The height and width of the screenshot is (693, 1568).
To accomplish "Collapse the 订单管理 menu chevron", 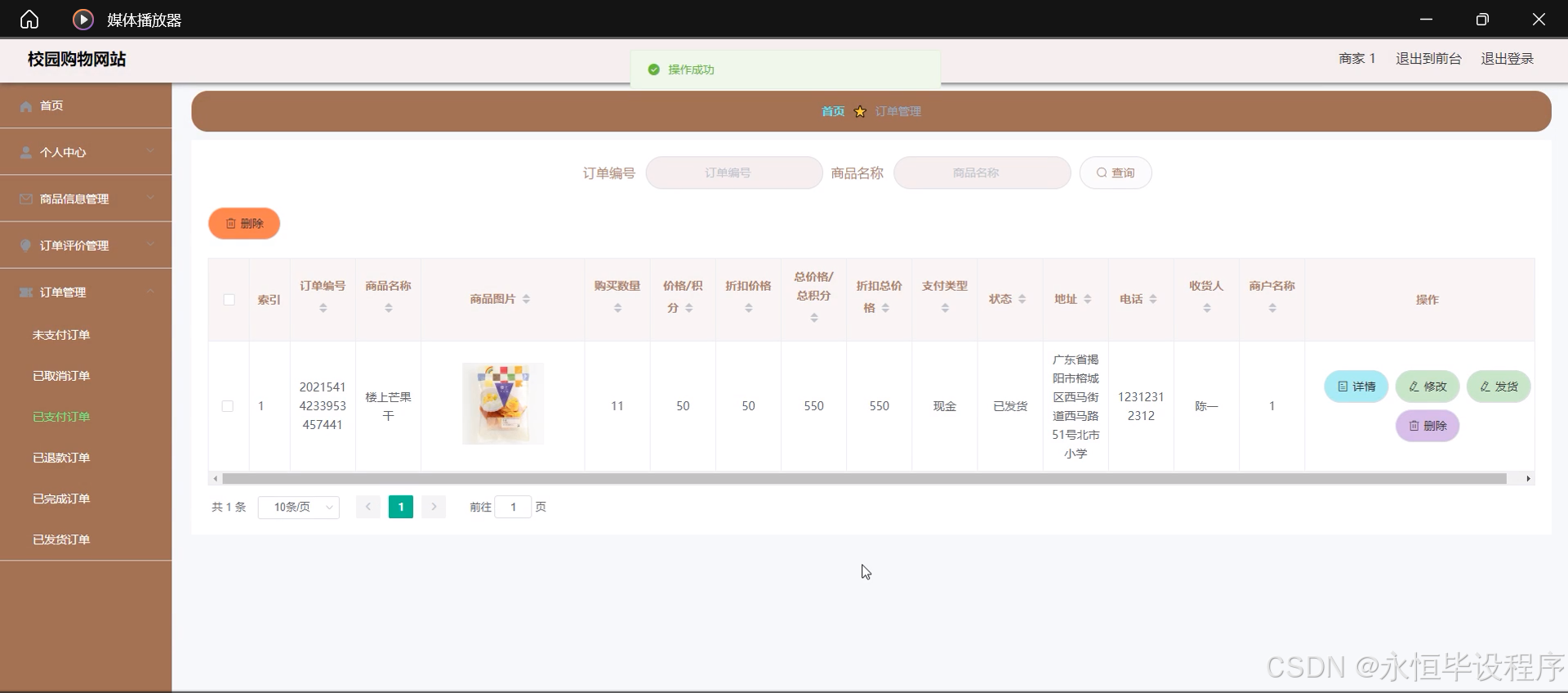I will pos(150,291).
